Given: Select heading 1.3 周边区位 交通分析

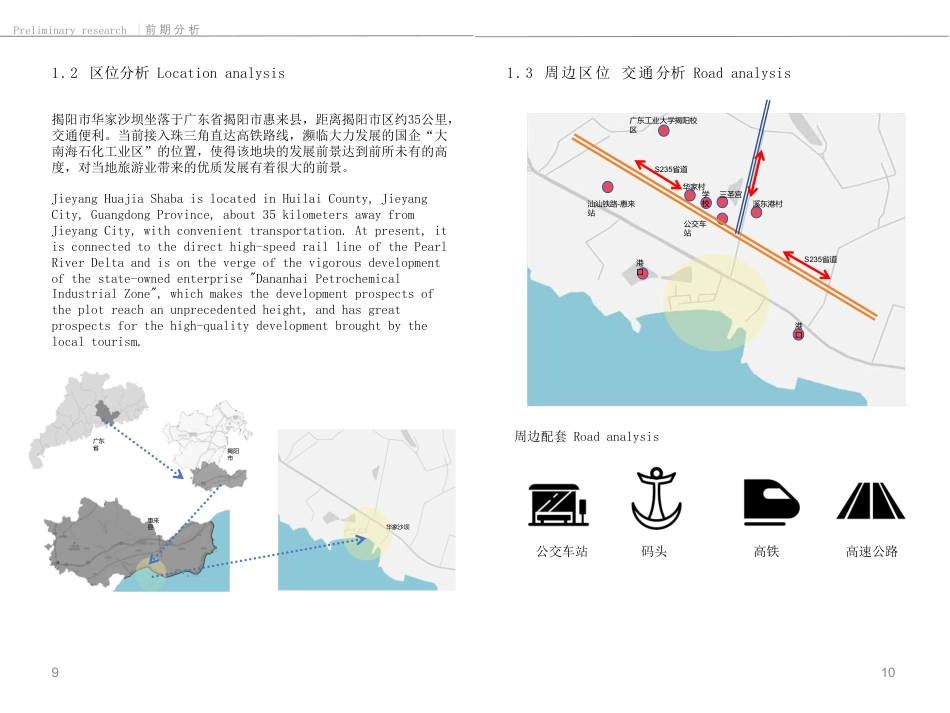Looking at the screenshot, I should (x=650, y=73).
